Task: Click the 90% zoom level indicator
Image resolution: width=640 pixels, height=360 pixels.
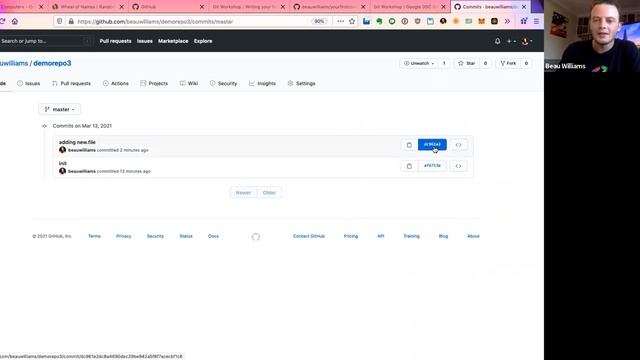Action: click(319, 21)
